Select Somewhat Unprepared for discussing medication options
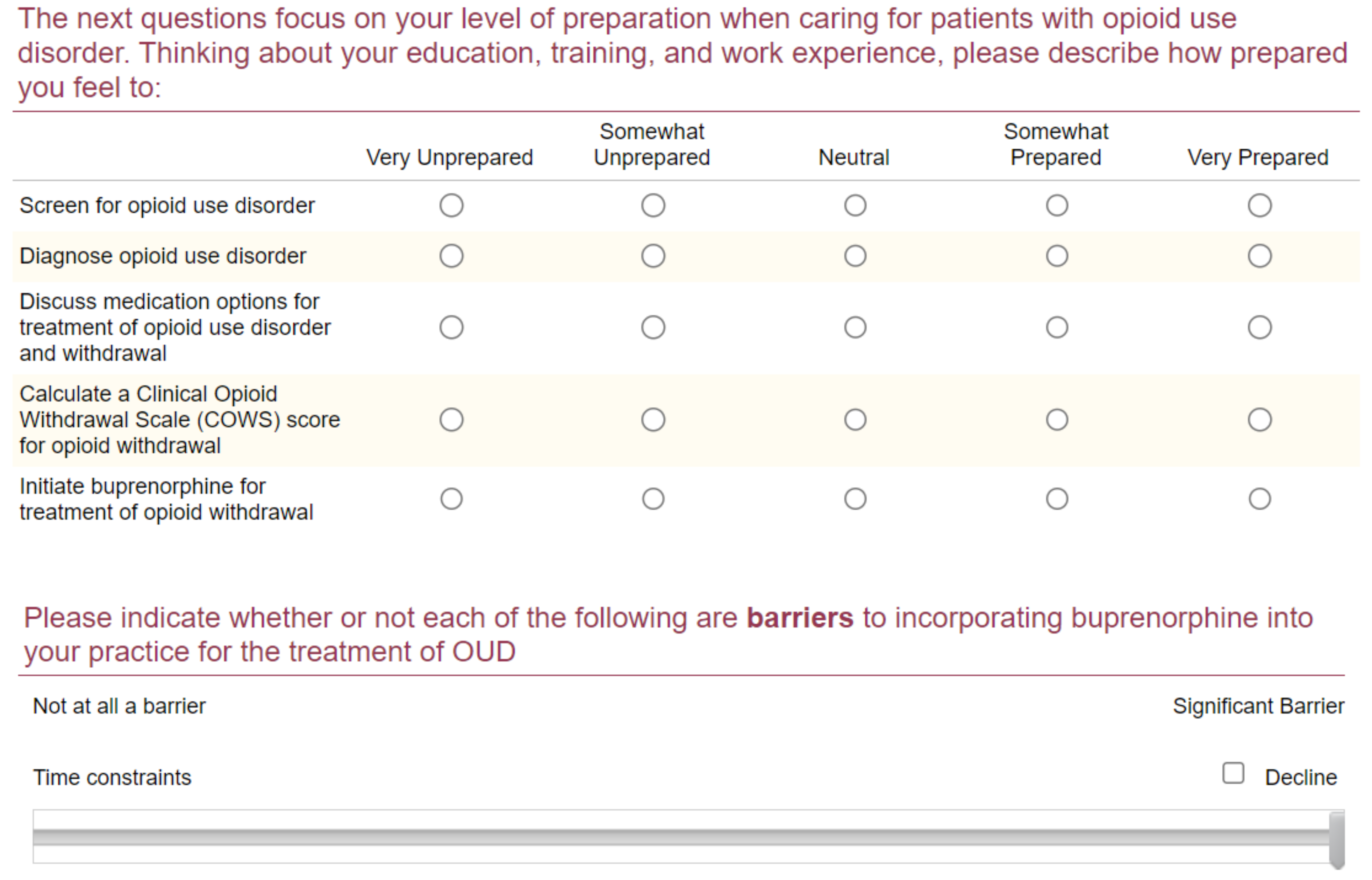1372x880 pixels. click(653, 327)
